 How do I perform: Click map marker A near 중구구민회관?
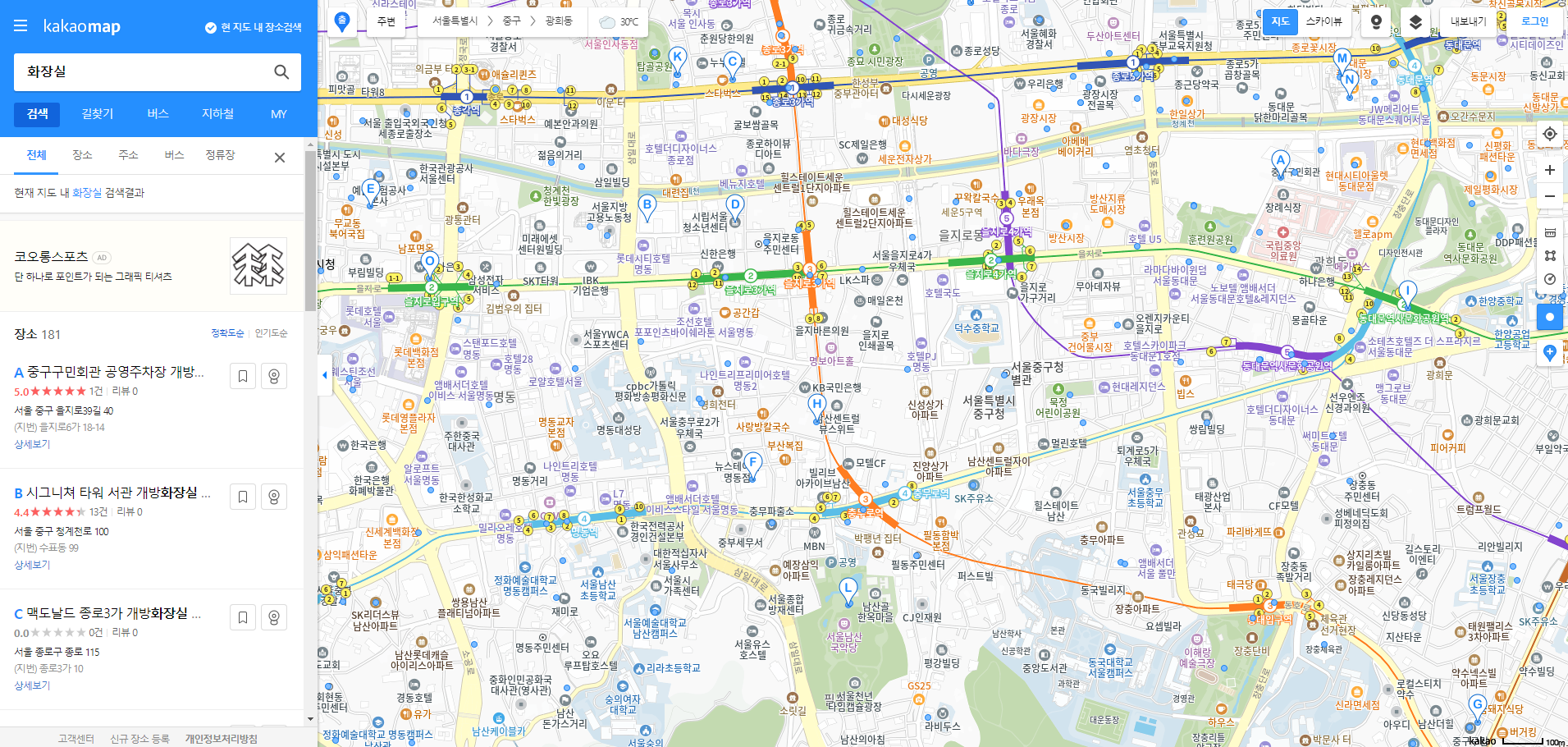(1280, 163)
